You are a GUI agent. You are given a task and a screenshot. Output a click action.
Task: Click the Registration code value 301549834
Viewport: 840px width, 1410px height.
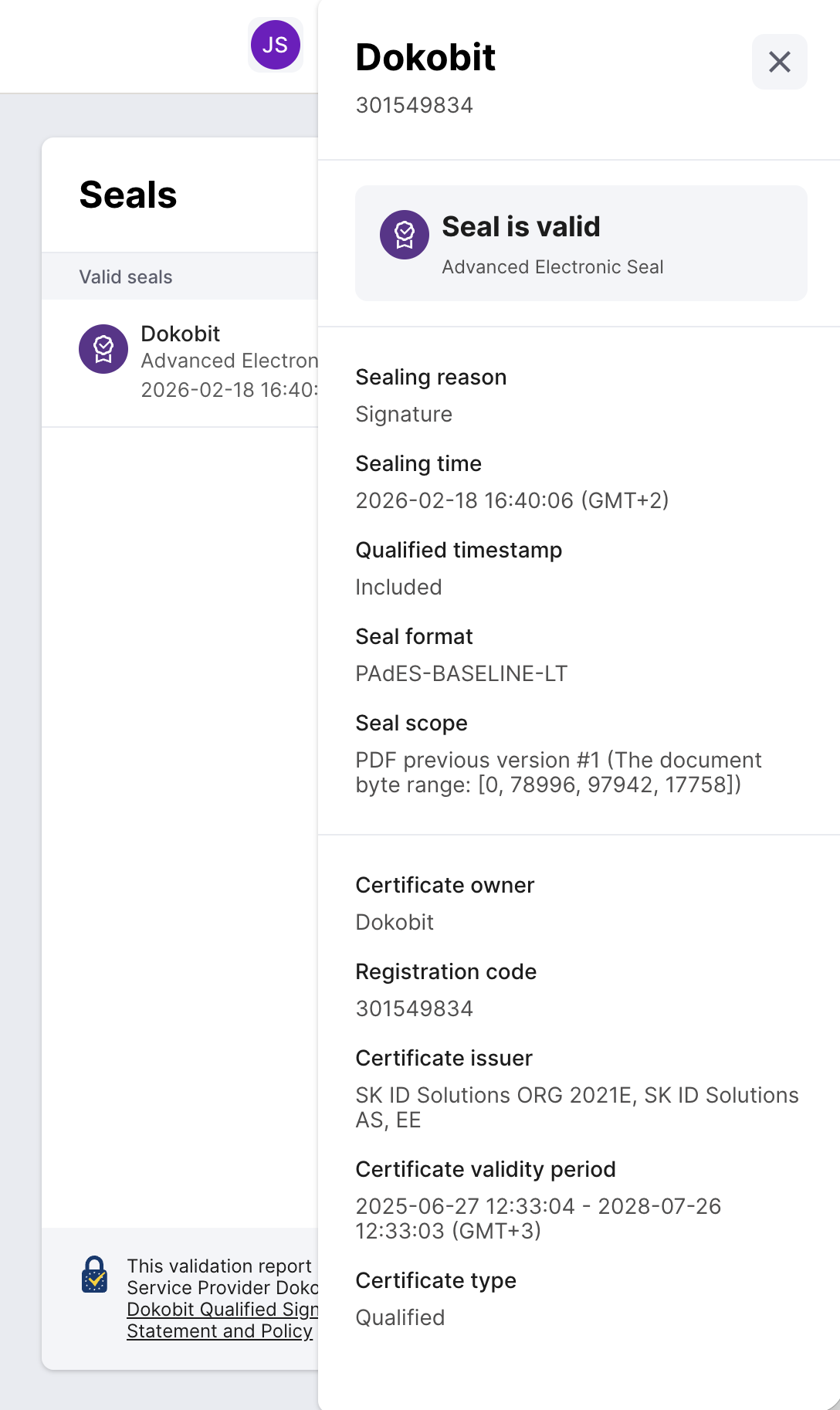[x=414, y=1008]
